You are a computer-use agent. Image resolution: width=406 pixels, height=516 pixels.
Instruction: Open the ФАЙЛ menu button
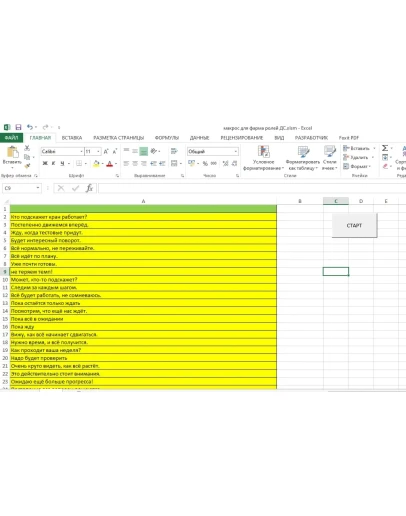click(11, 138)
